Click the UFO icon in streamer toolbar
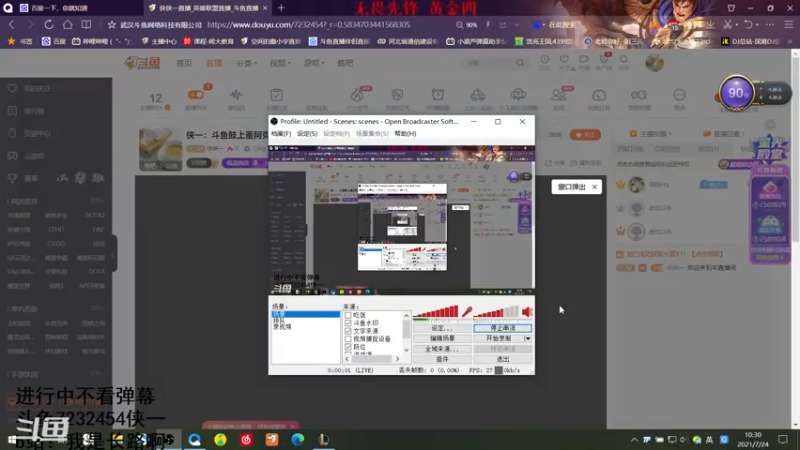The image size is (800, 450). pos(518,94)
